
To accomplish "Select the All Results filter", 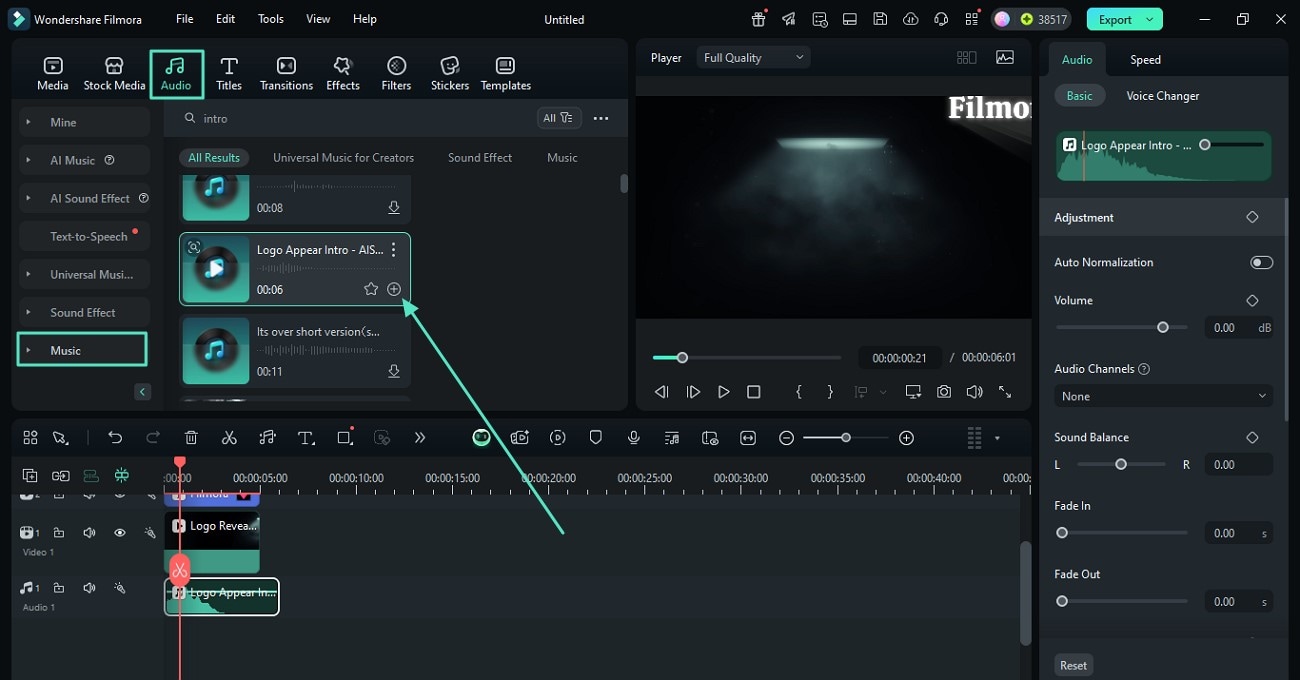I will coord(214,158).
